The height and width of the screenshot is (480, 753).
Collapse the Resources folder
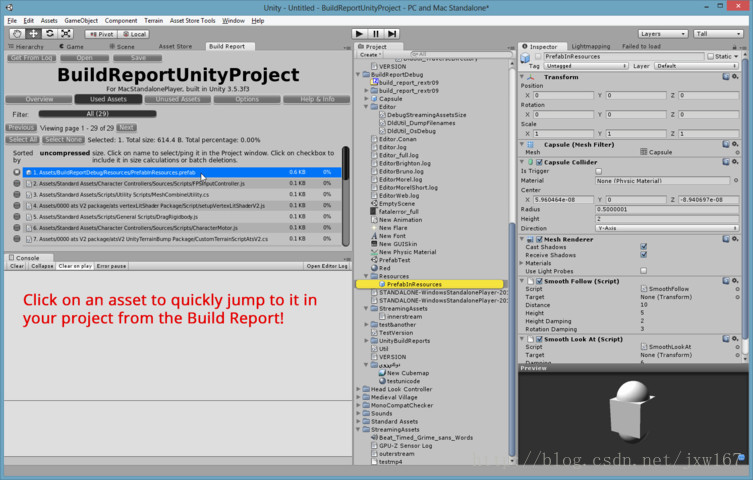click(x=366, y=276)
